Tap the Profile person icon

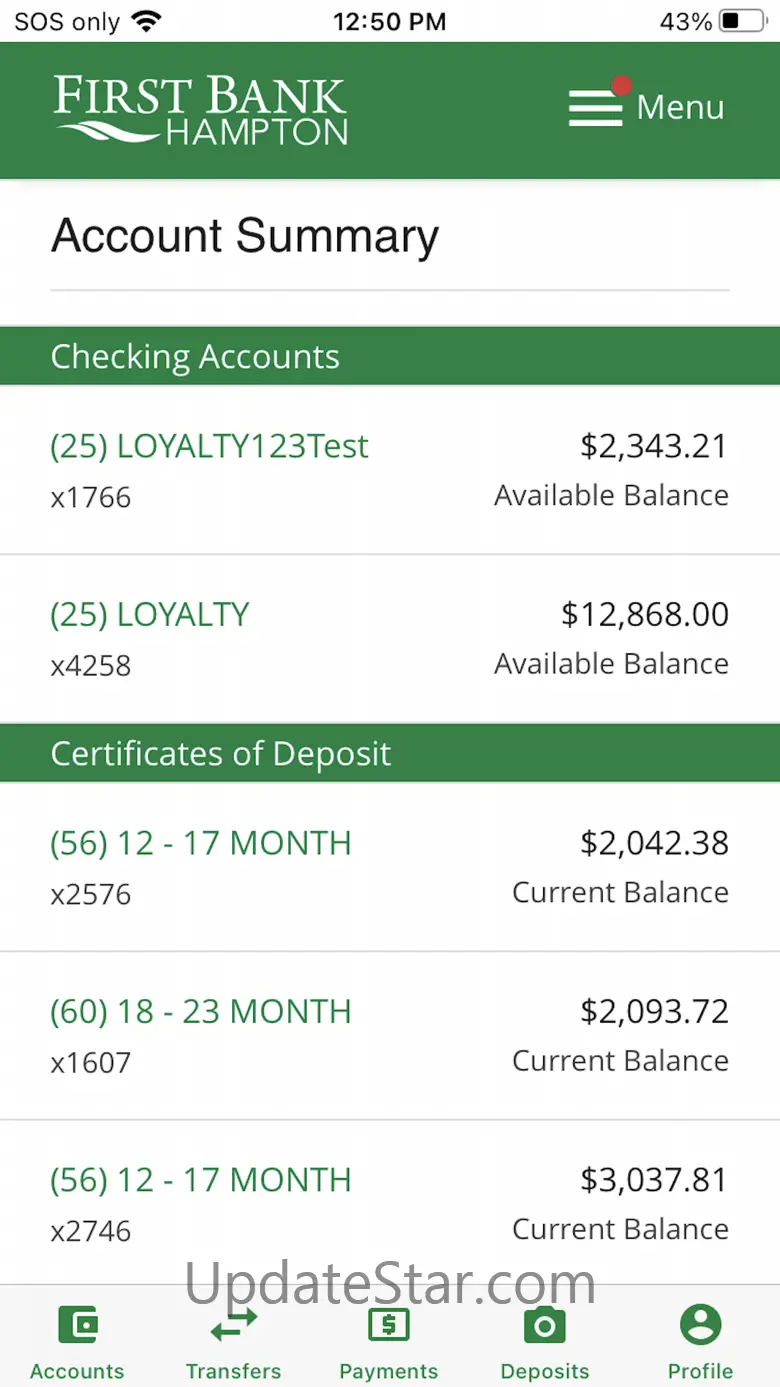point(701,1326)
